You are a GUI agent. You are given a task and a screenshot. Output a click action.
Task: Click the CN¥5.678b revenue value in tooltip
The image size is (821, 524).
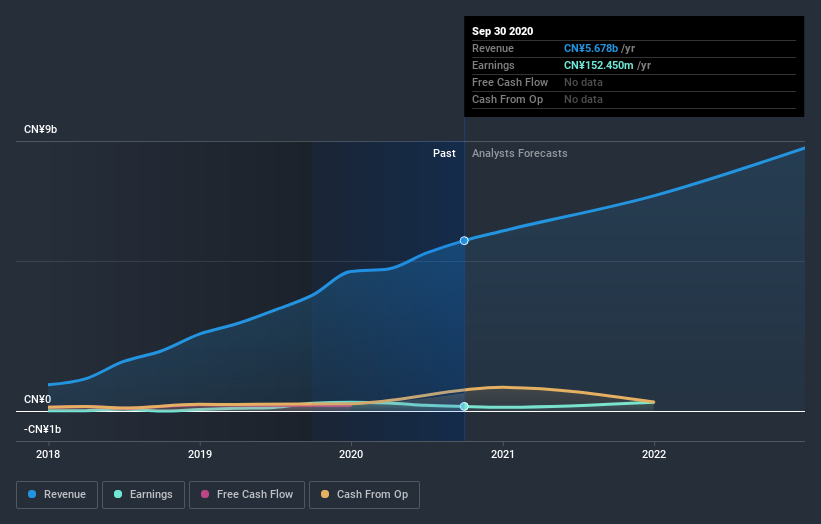[591, 48]
